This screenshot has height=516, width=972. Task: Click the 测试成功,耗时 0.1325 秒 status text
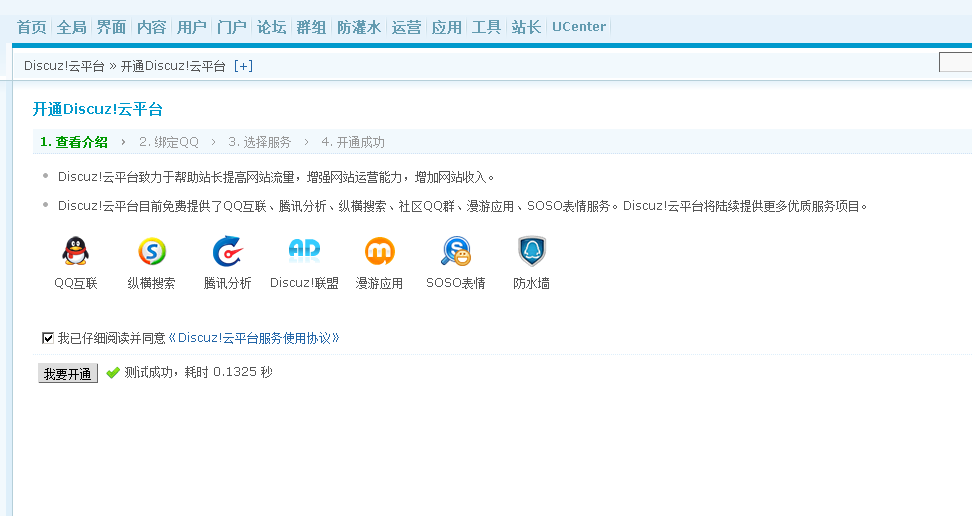pos(198,372)
